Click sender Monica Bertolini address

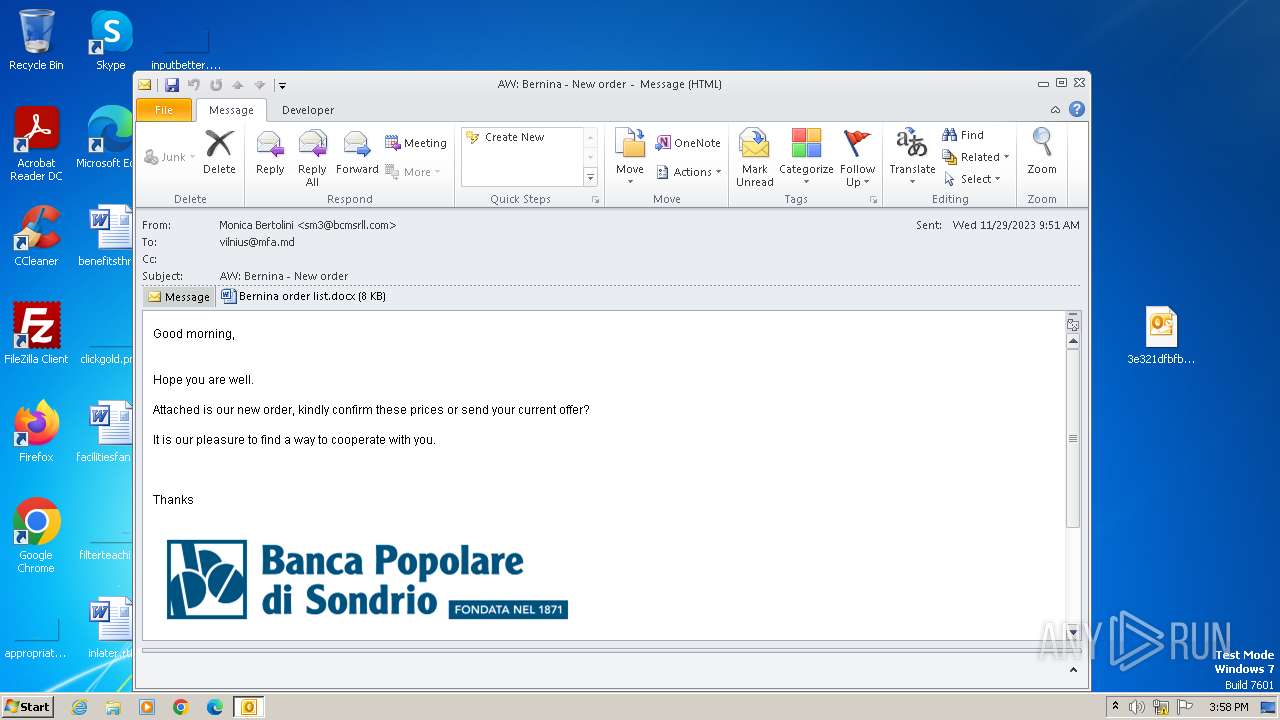pos(308,225)
